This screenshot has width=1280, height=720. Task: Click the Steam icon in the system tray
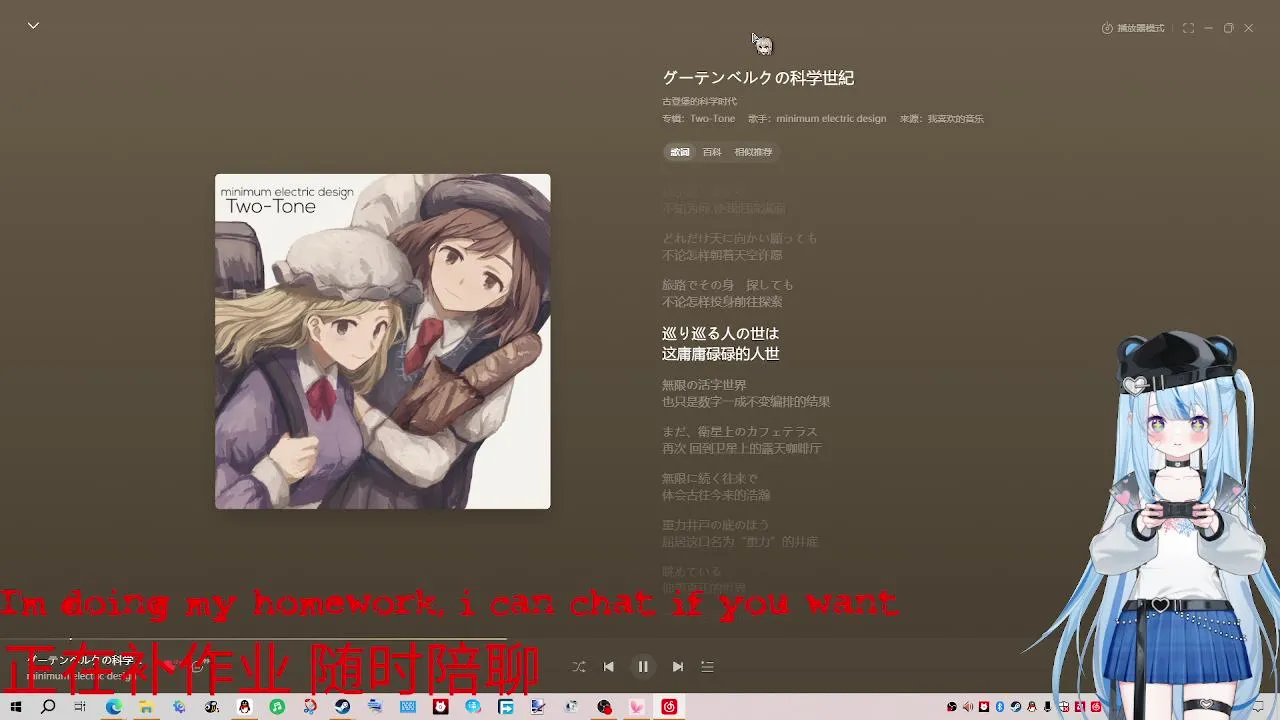(1016, 707)
